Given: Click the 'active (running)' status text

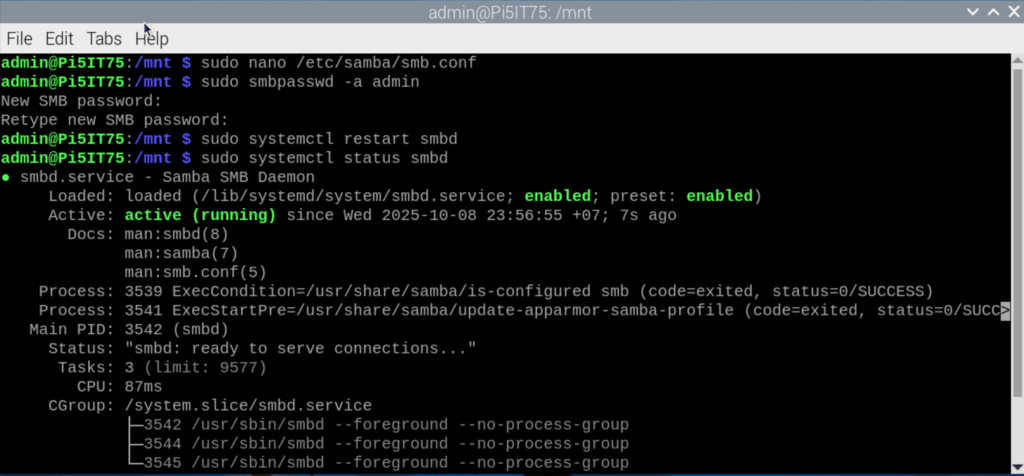Looking at the screenshot, I should pyautogui.click(x=200, y=215).
